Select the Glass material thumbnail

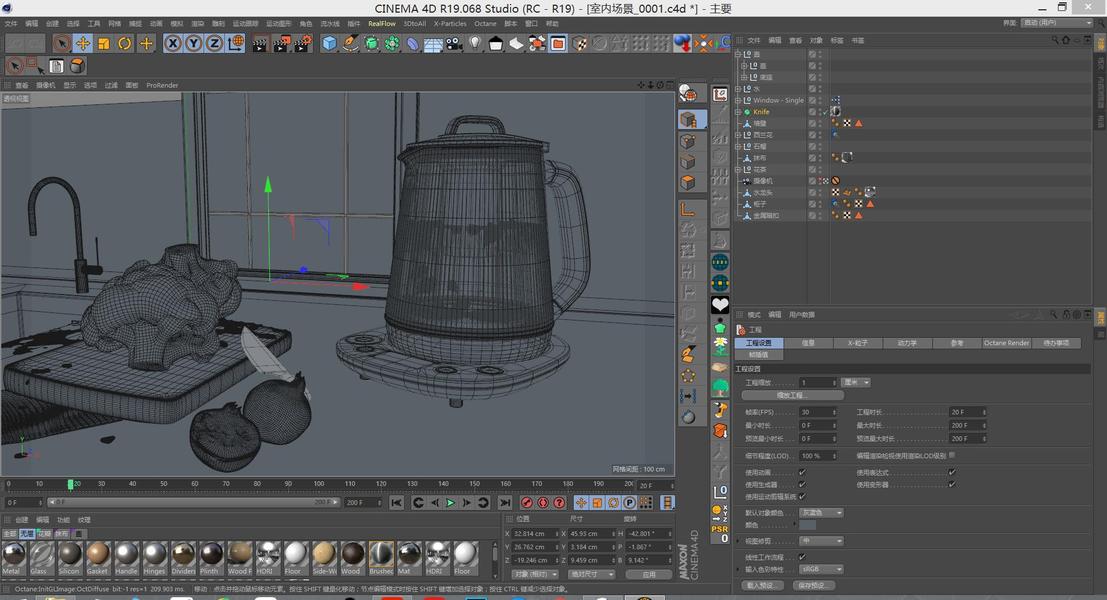pos(41,554)
